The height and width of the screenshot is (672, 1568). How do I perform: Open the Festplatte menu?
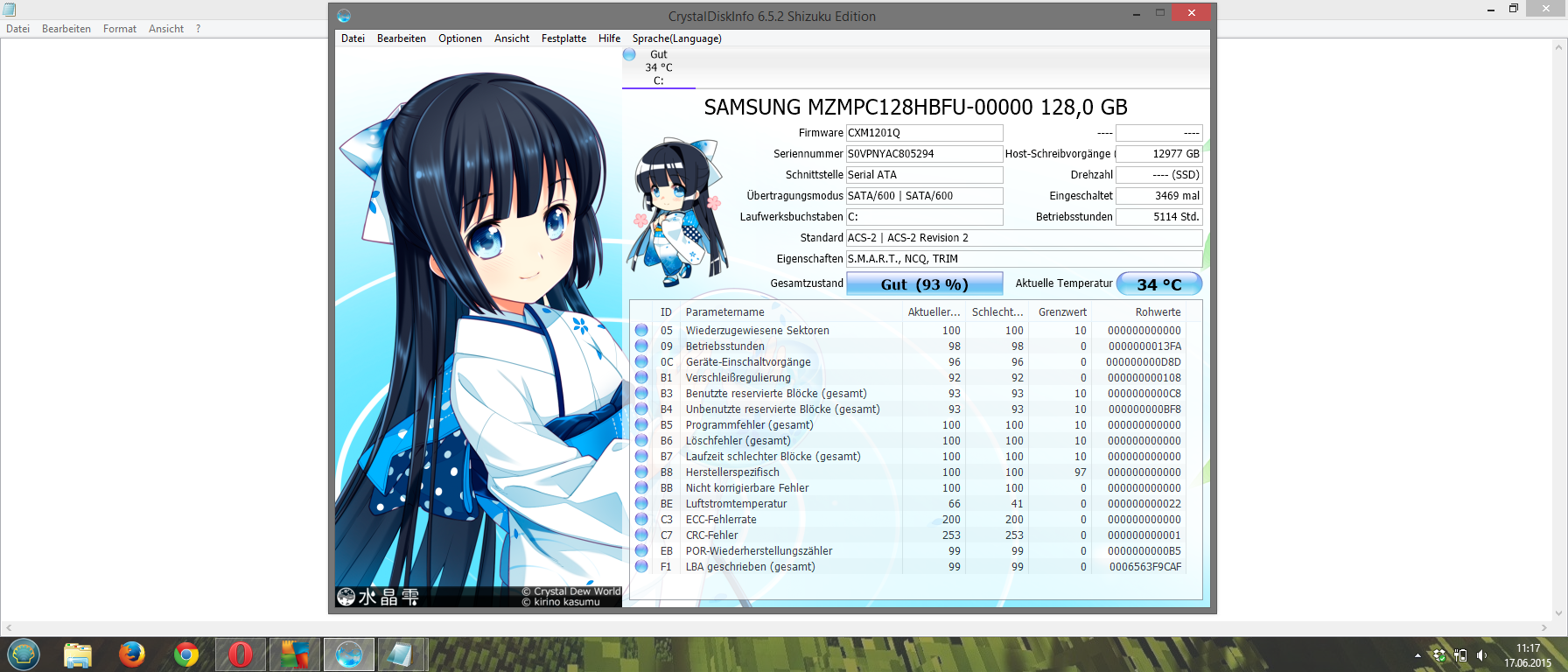coord(563,38)
